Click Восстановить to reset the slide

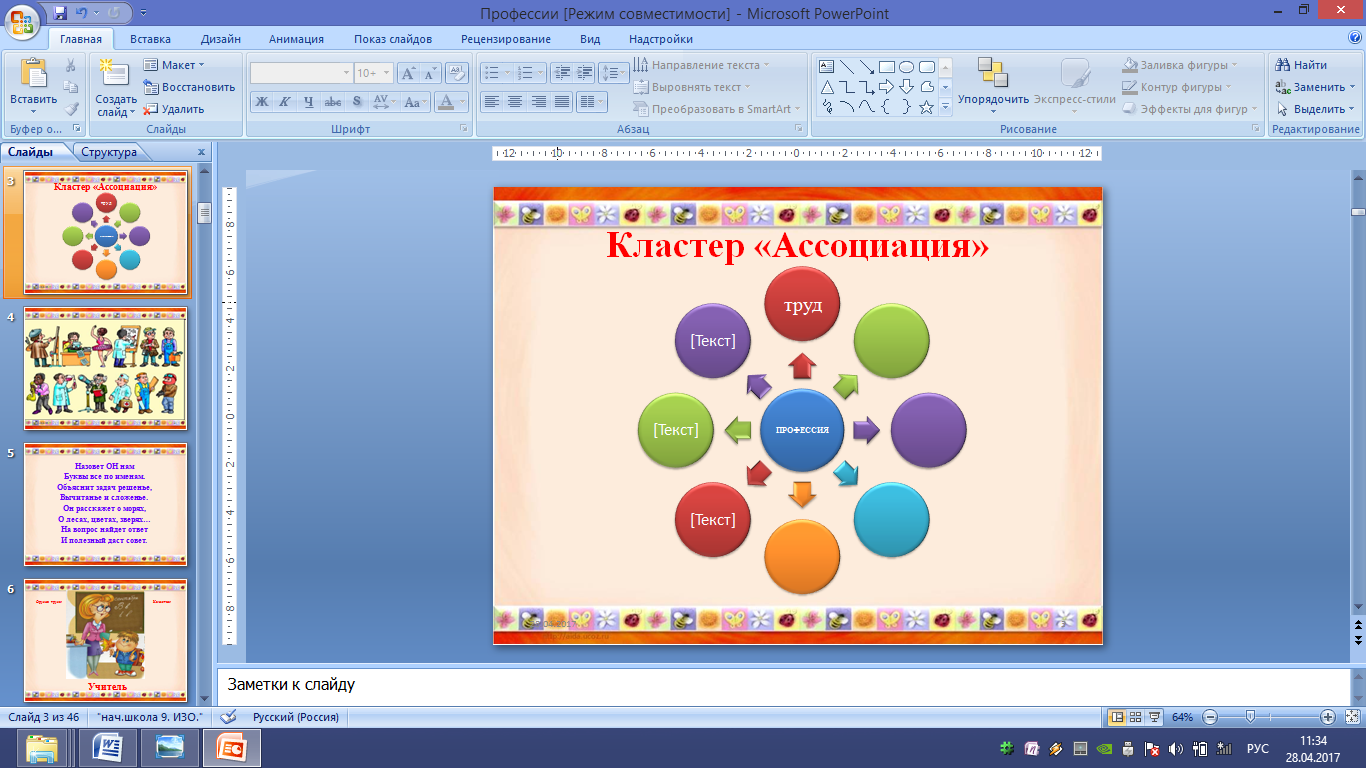click(189, 87)
